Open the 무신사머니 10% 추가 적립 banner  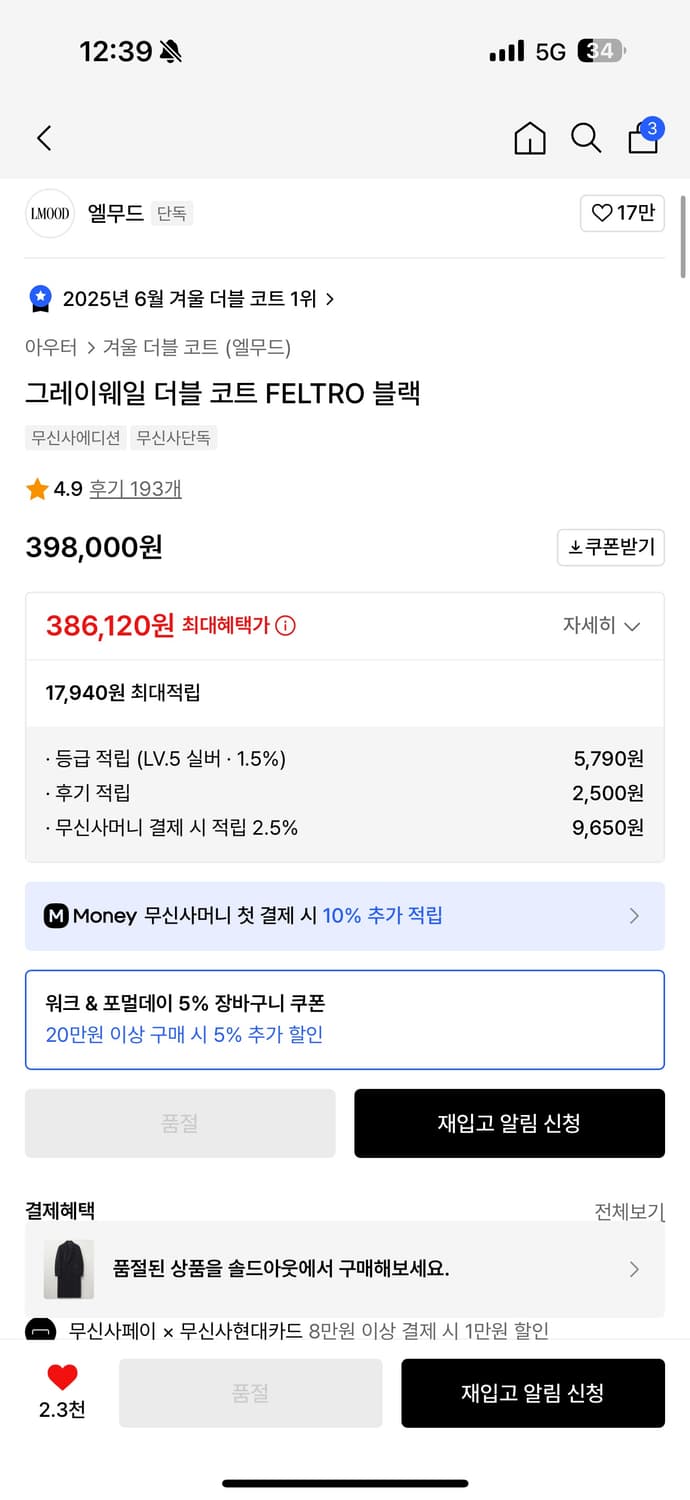point(344,915)
